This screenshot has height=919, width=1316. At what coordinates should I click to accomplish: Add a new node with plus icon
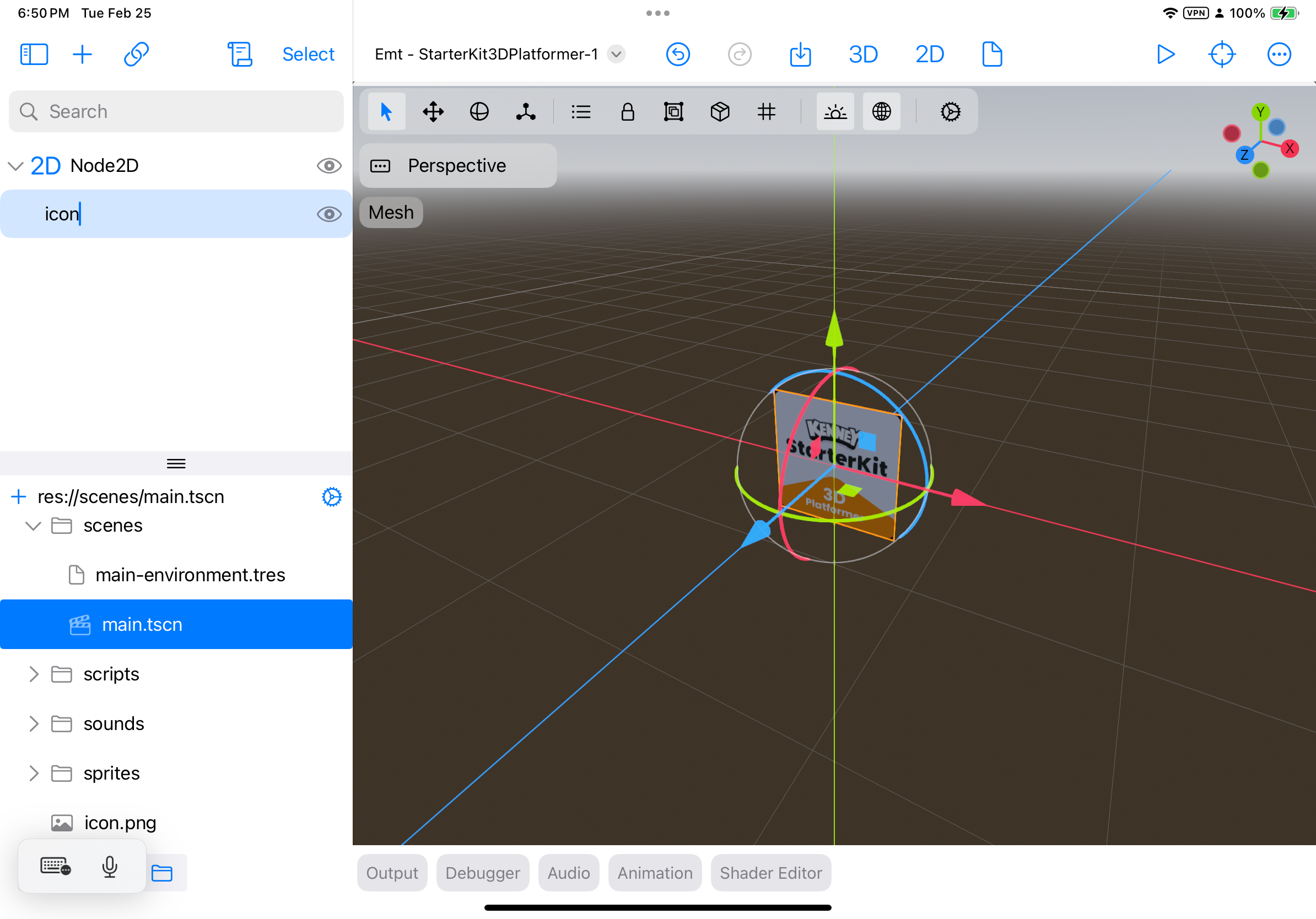(82, 55)
